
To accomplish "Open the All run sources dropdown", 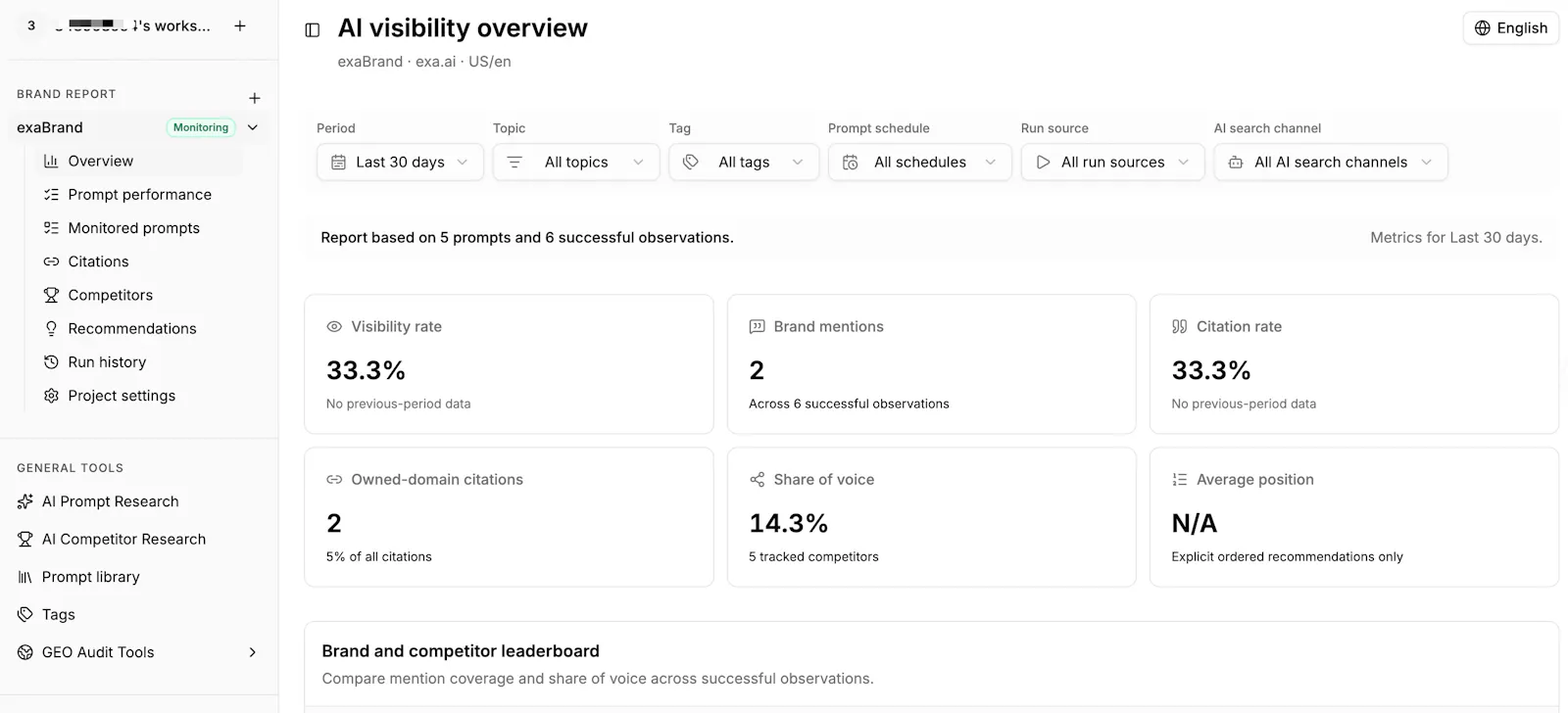I will click(1112, 163).
